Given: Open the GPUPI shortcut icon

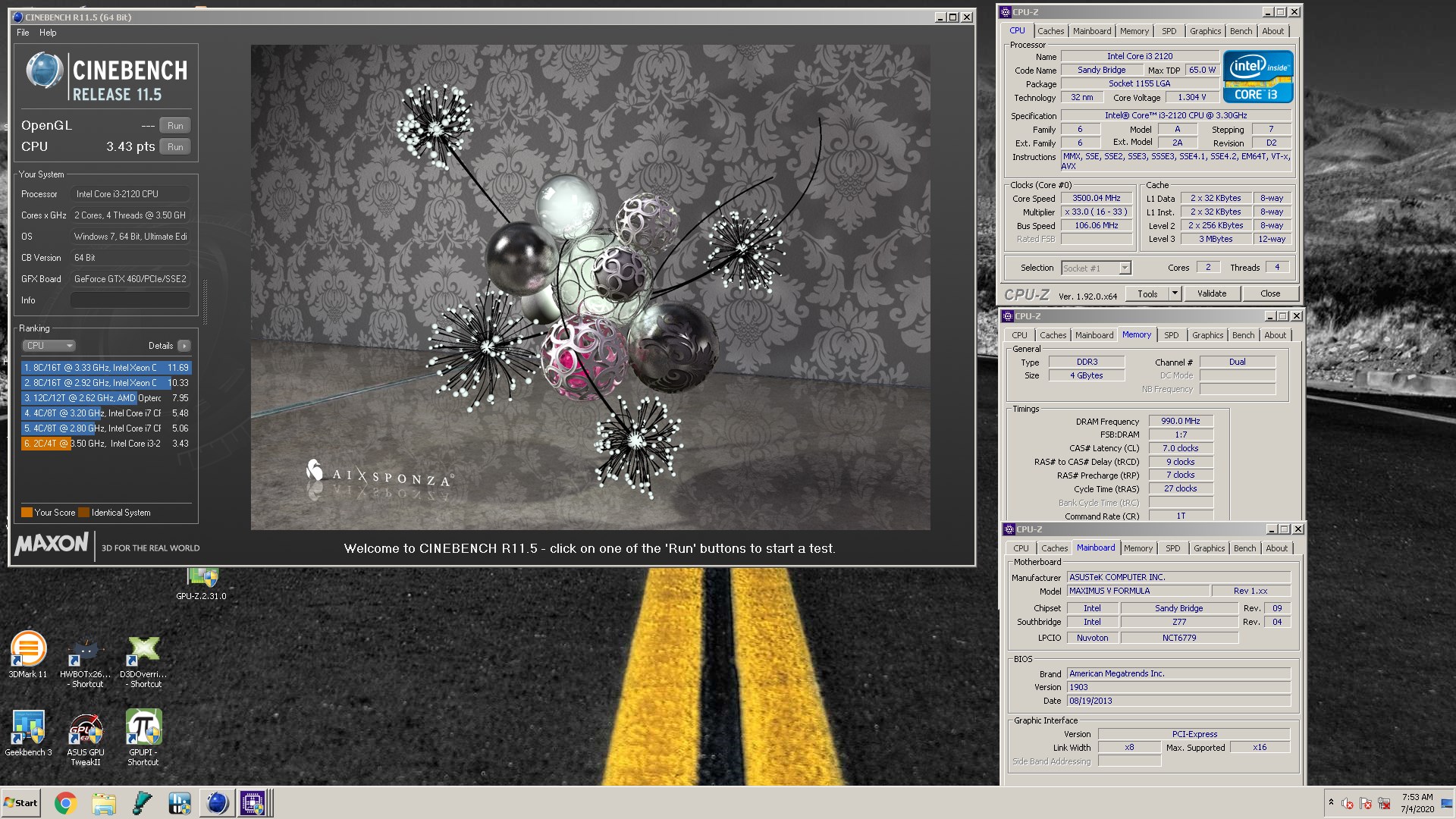Looking at the screenshot, I should click(143, 738).
